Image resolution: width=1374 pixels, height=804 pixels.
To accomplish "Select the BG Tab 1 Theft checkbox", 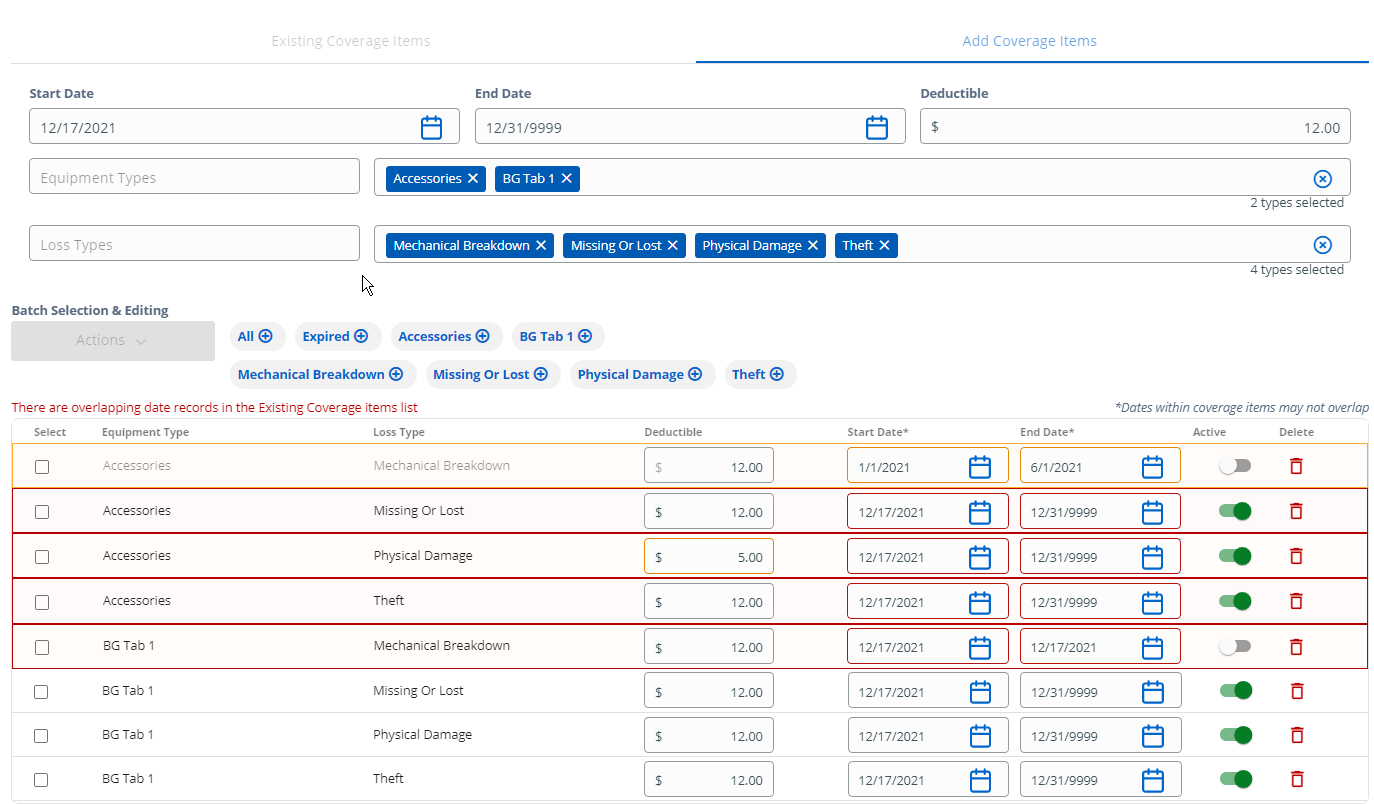I will (41, 780).
